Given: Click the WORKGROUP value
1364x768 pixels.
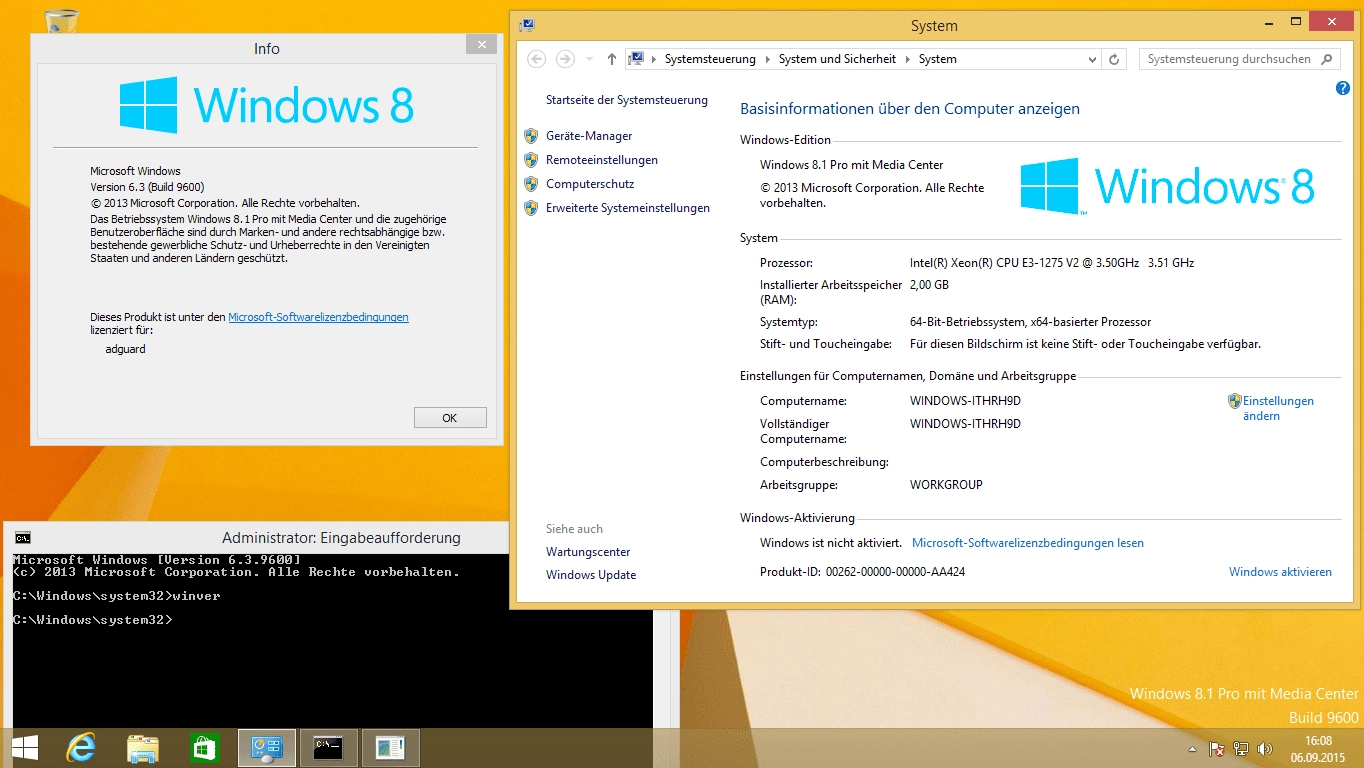Looking at the screenshot, I should [946, 485].
